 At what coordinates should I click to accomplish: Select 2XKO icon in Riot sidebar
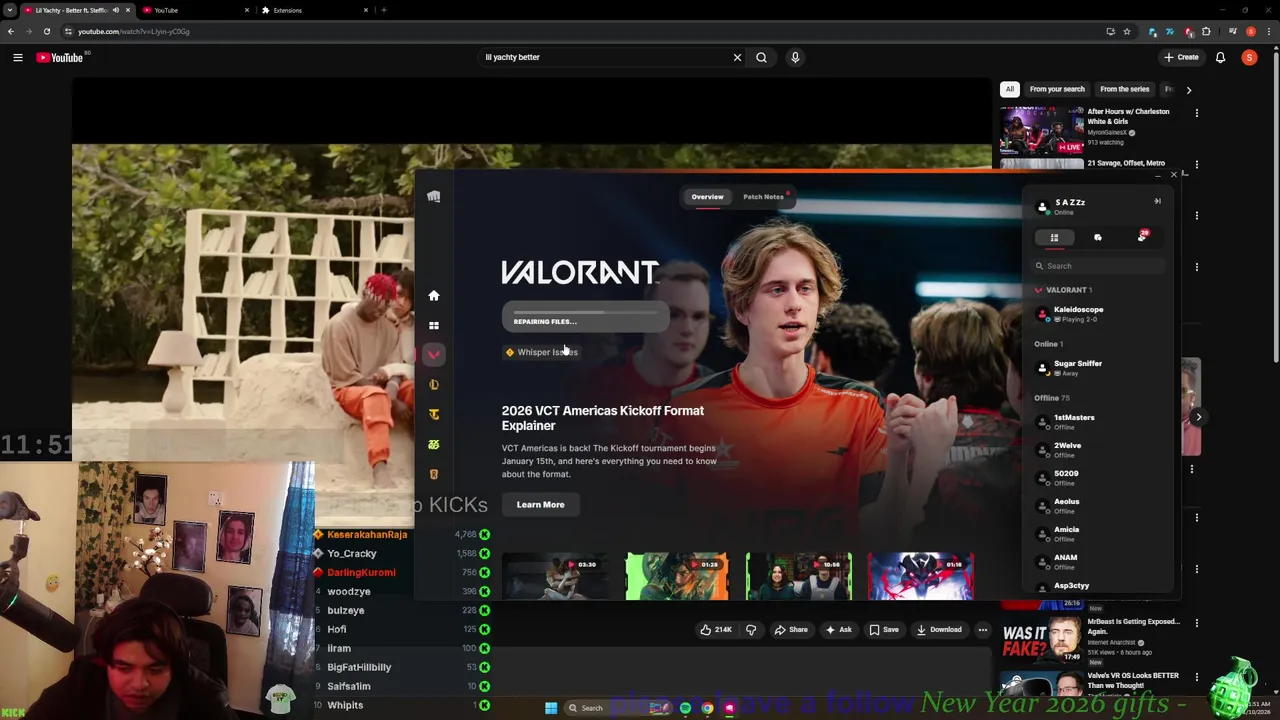[x=434, y=444]
